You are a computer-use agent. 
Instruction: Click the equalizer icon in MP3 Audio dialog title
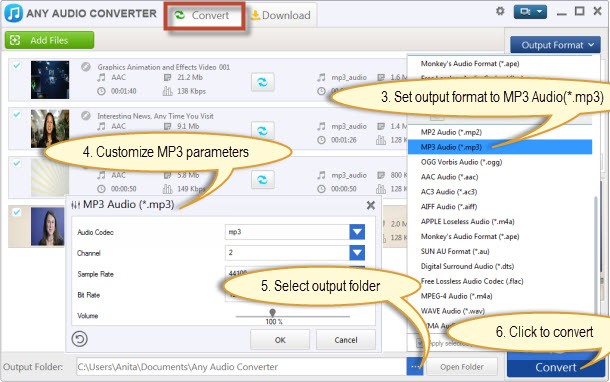coord(75,205)
